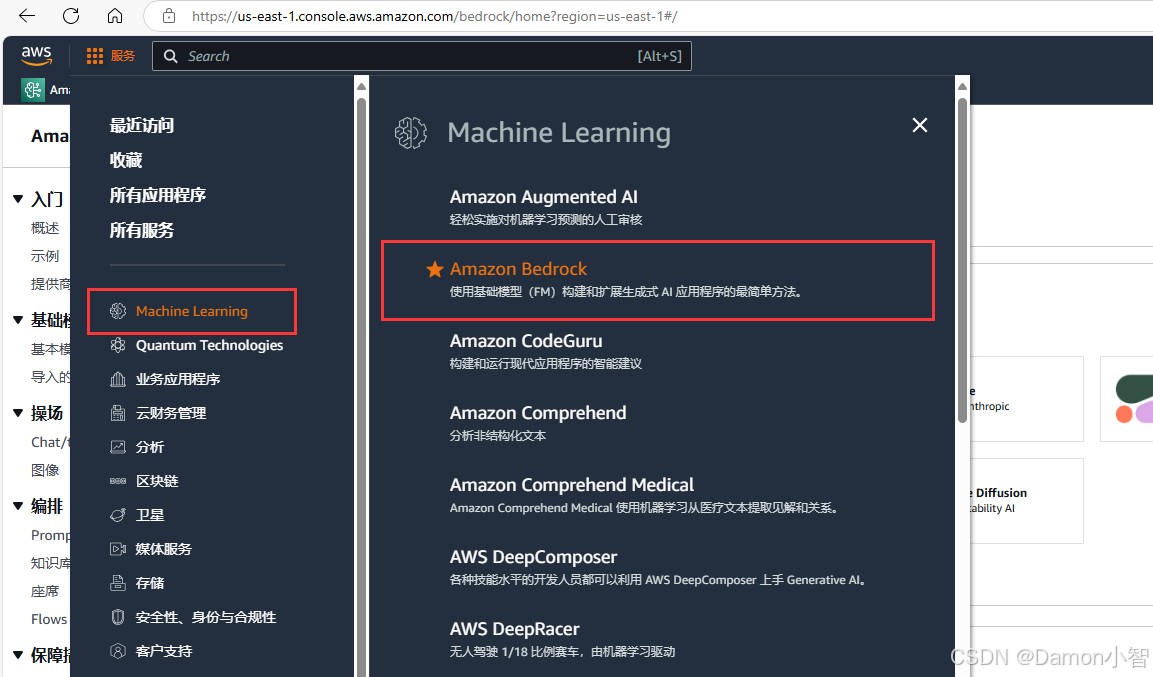Open the AWS logo home
Screen dimensions: 1153x677
(x=36, y=55)
